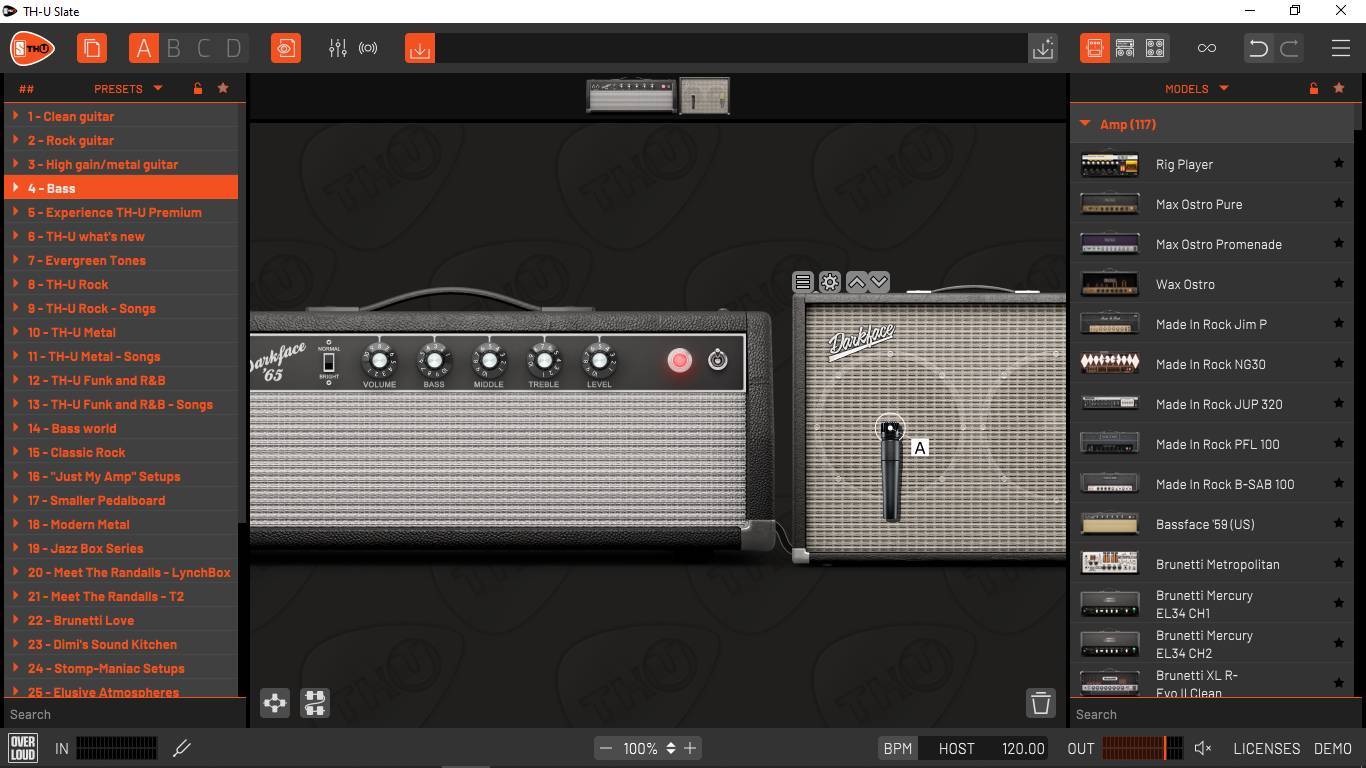The height and width of the screenshot is (768, 1366).
Task: Open the wireless MIDI settings icon
Action: pos(369,48)
